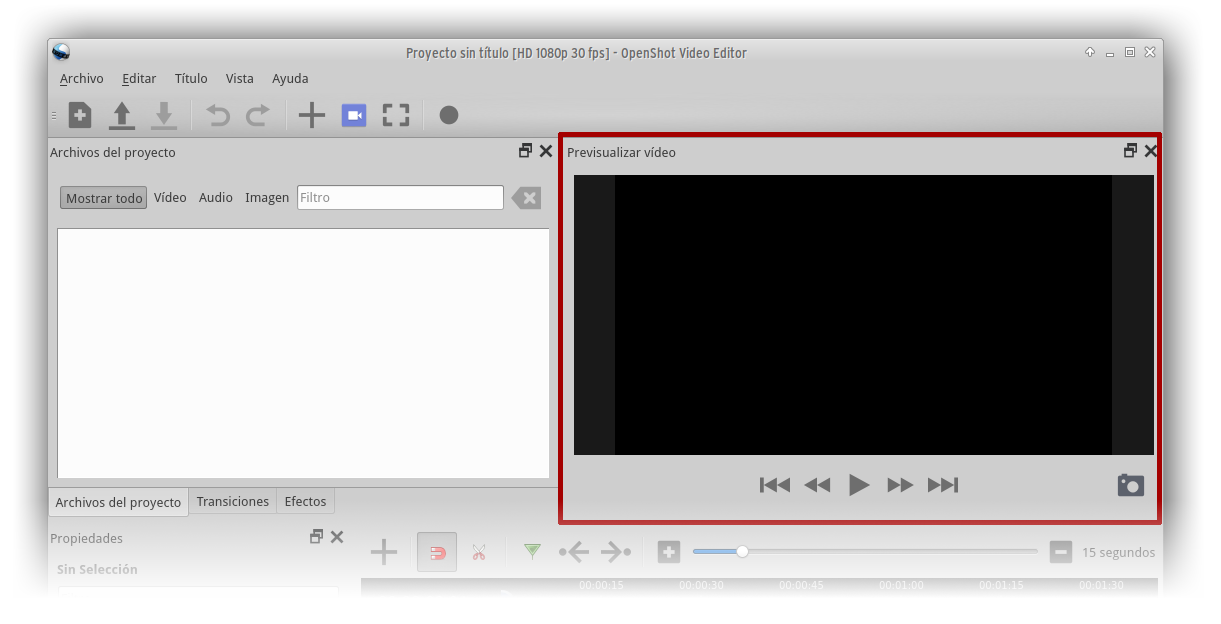This screenshot has height=624, width=1221.
Task: Enable the razor cut tool
Action: (x=479, y=552)
